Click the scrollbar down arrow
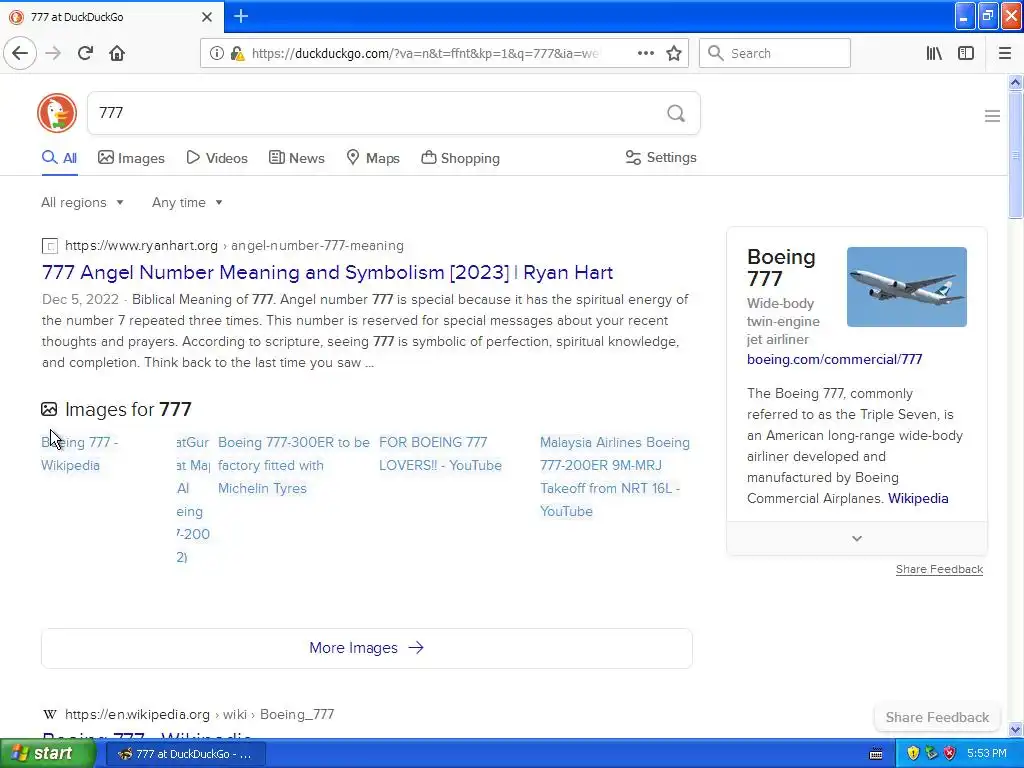 click(1015, 729)
